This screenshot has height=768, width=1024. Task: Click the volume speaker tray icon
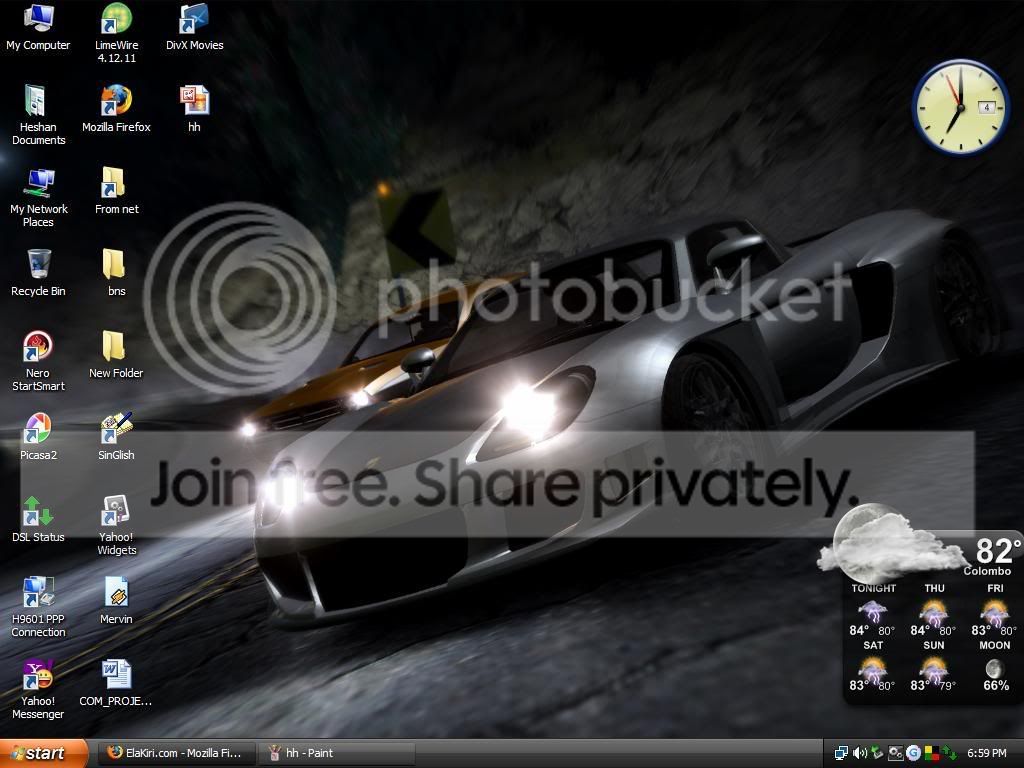coord(859,753)
